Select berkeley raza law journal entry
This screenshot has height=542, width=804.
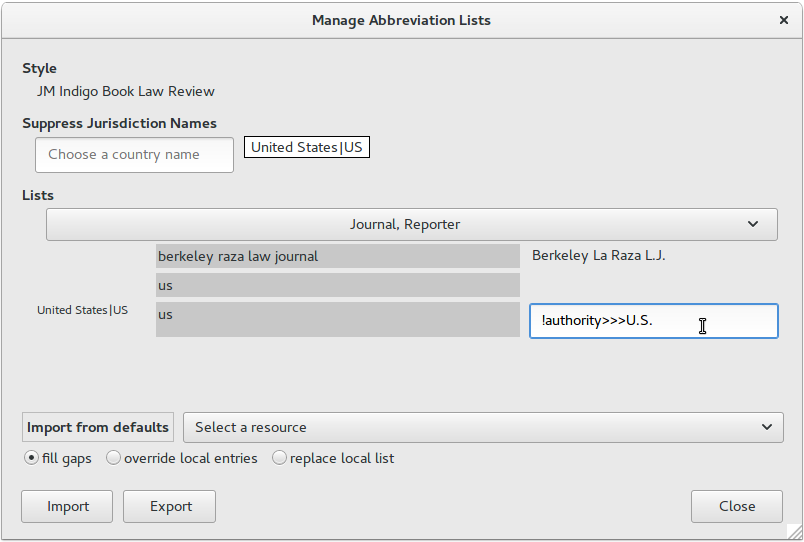click(x=338, y=256)
